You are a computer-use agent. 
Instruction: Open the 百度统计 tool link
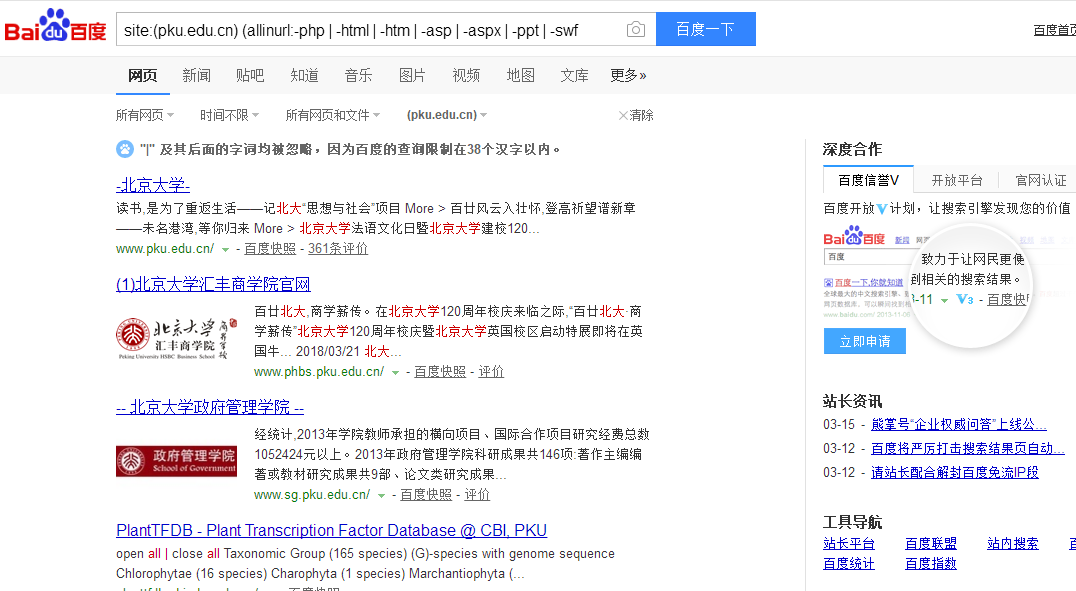[x=849, y=564]
